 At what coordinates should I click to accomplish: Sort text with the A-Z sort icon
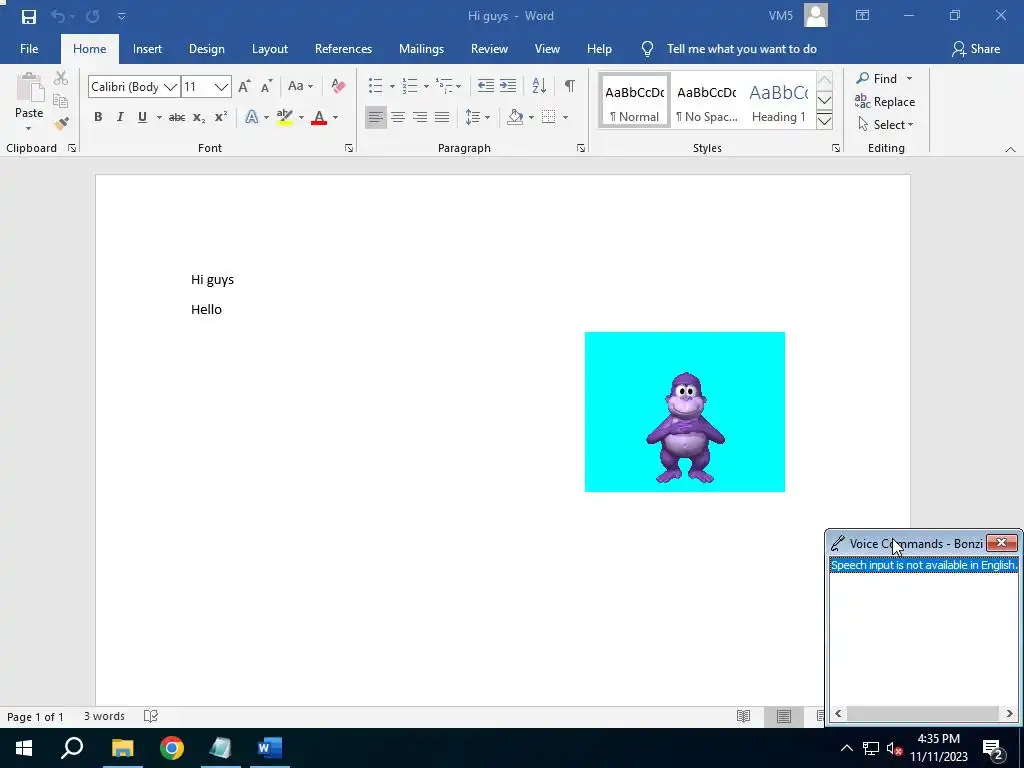tap(539, 86)
